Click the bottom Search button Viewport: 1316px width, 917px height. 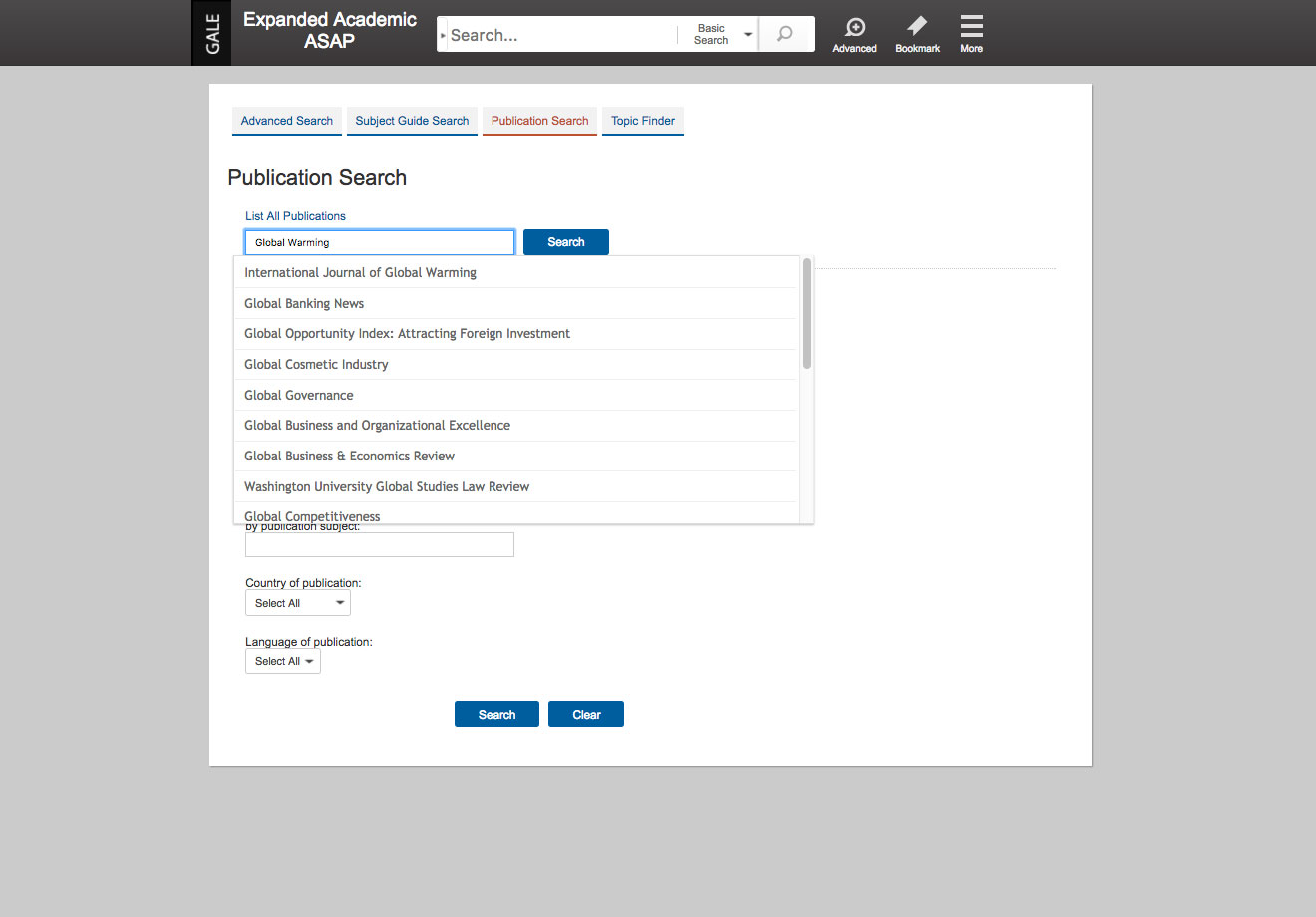click(496, 714)
